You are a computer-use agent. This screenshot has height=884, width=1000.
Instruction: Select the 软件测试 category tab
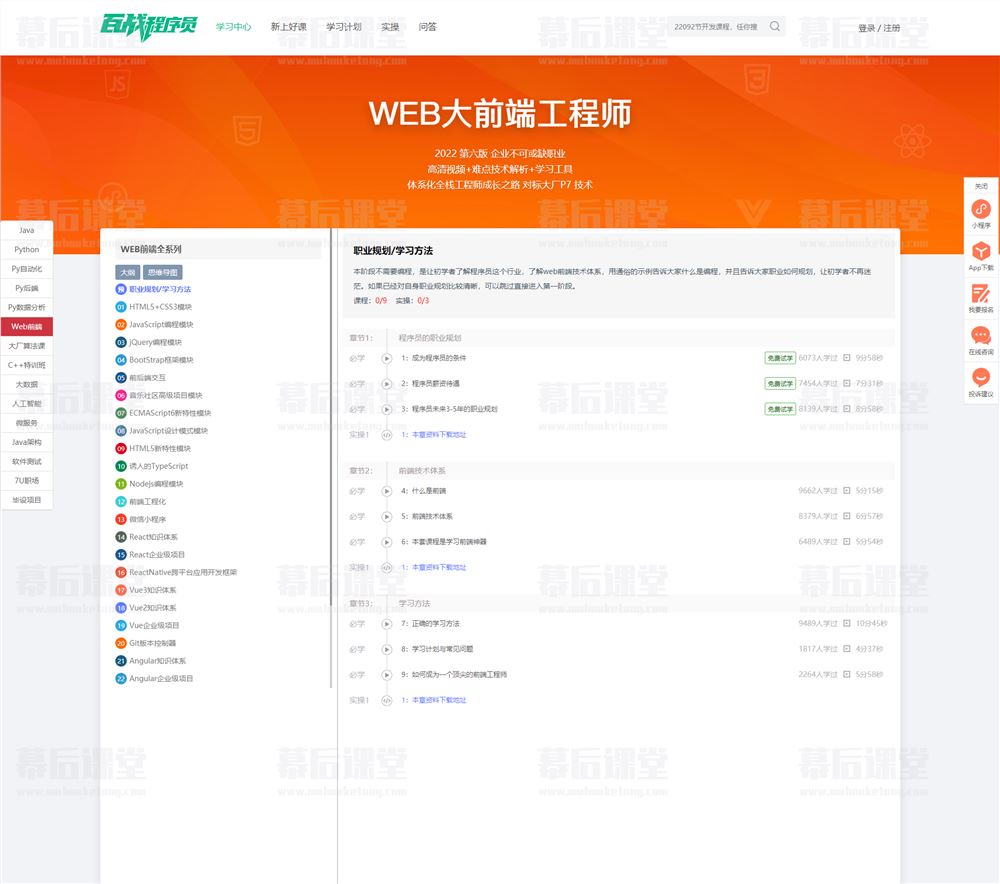[x=27, y=461]
